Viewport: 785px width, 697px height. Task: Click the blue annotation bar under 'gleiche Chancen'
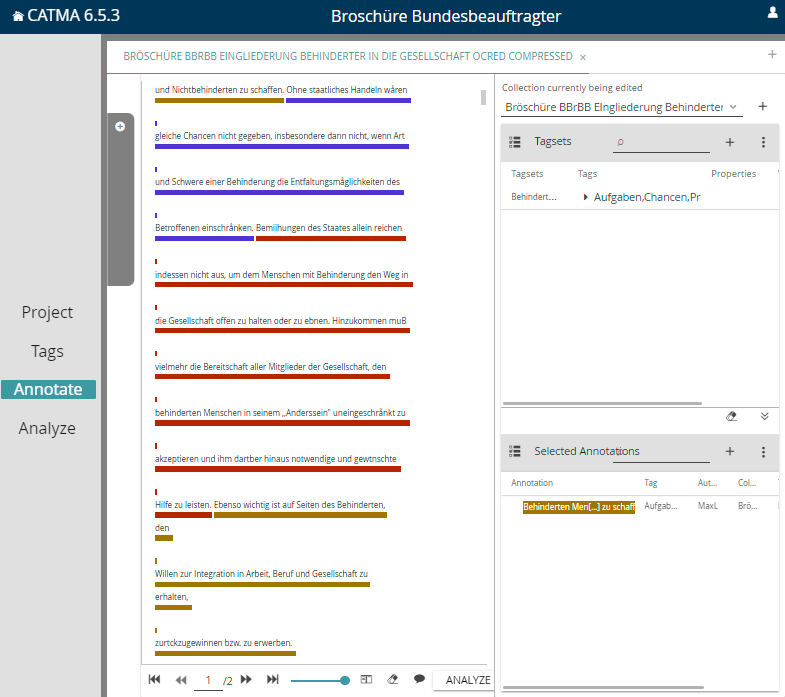282,147
